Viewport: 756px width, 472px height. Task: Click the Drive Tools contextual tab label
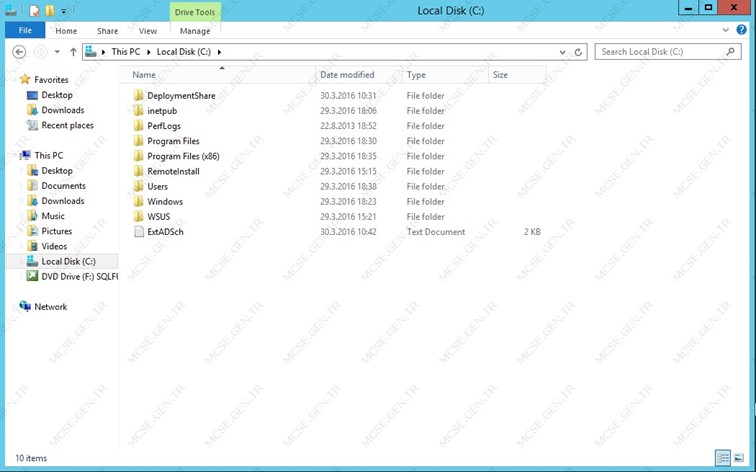tap(195, 12)
